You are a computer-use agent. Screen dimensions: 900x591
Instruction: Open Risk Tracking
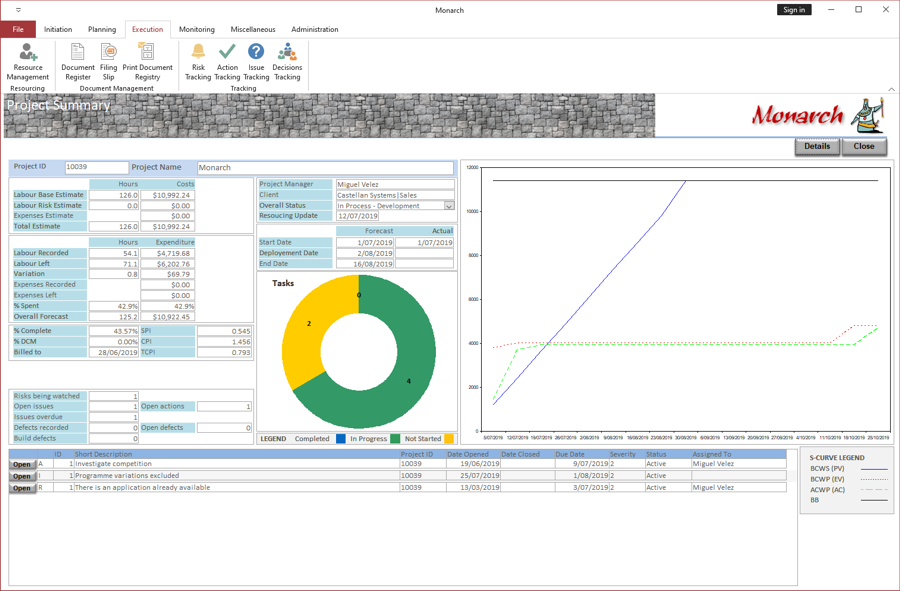coord(198,62)
